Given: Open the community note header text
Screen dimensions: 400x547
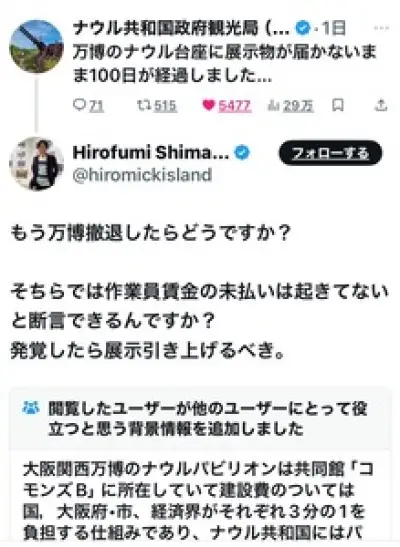Looking at the screenshot, I should pos(207,418).
